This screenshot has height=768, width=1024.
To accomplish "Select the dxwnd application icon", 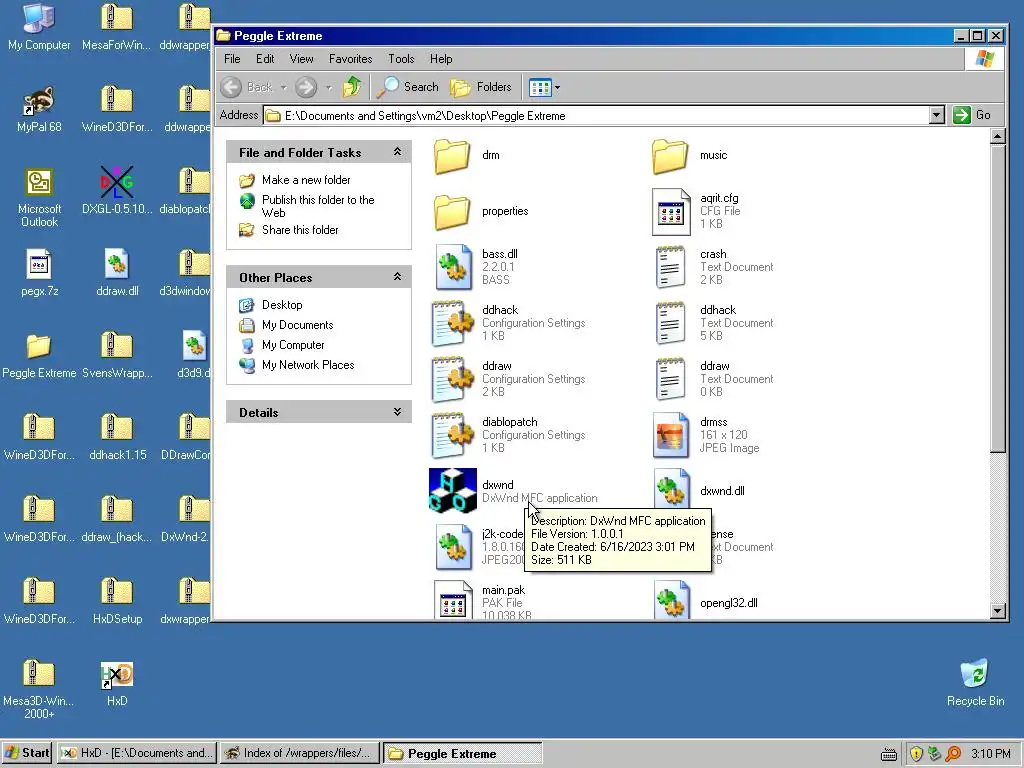I will (453, 491).
